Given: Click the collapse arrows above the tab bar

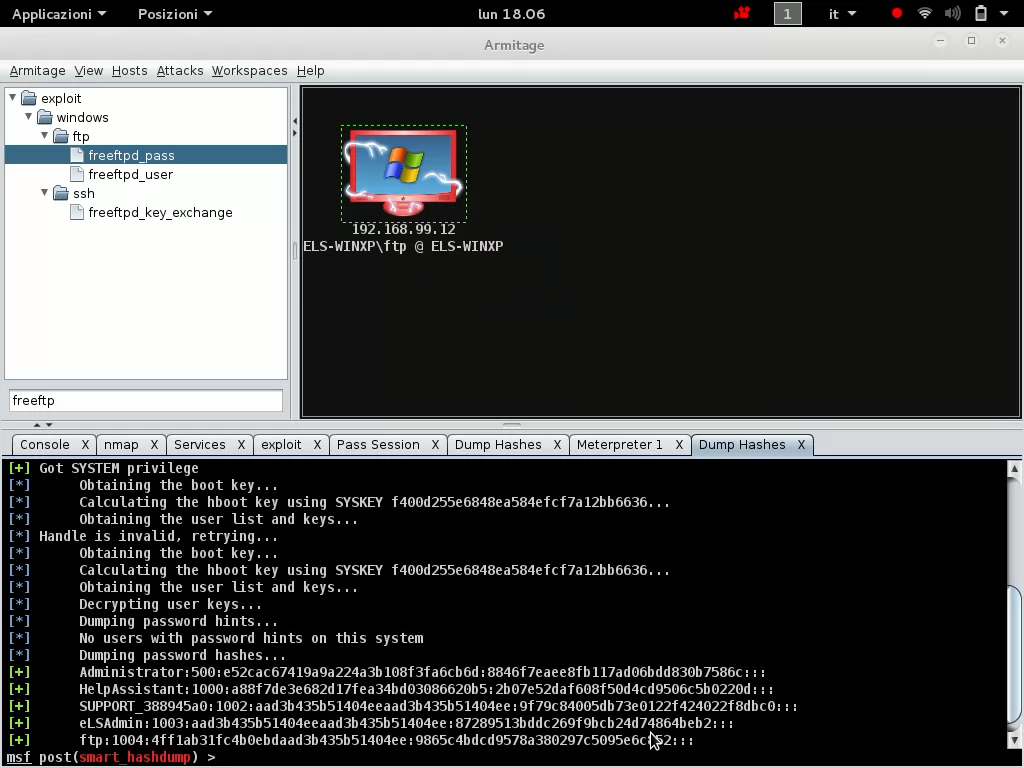Looking at the screenshot, I should [x=43, y=425].
